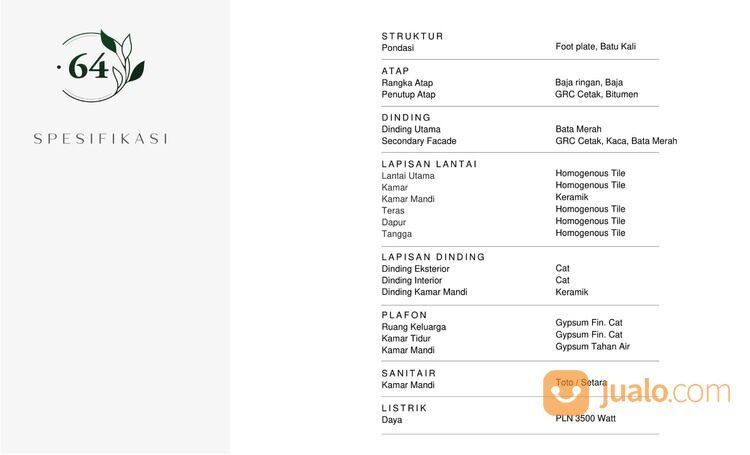Click the orange Jualo shopping bag icon

(x=566, y=391)
